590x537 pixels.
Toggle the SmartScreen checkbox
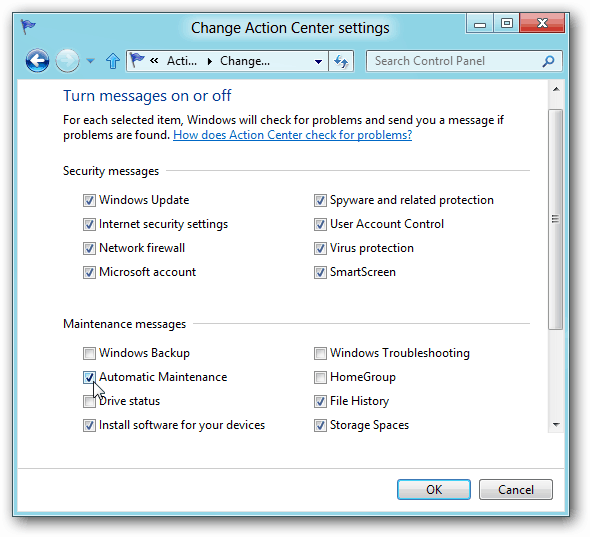[x=320, y=272]
